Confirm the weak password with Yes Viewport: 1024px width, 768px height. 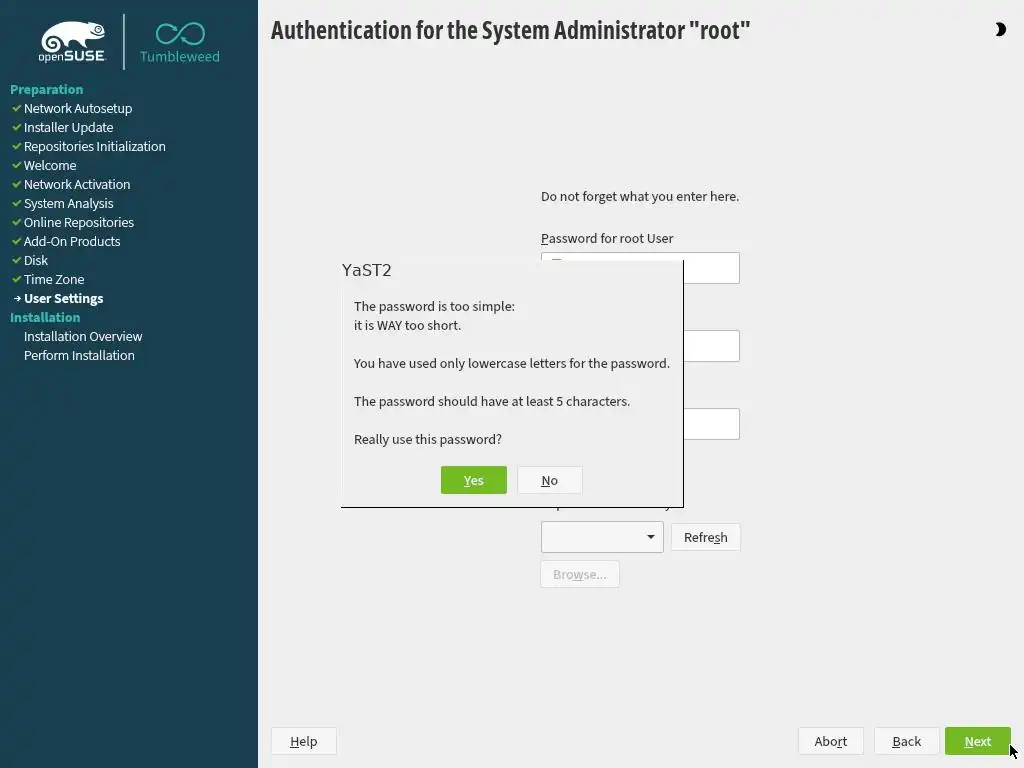473,480
